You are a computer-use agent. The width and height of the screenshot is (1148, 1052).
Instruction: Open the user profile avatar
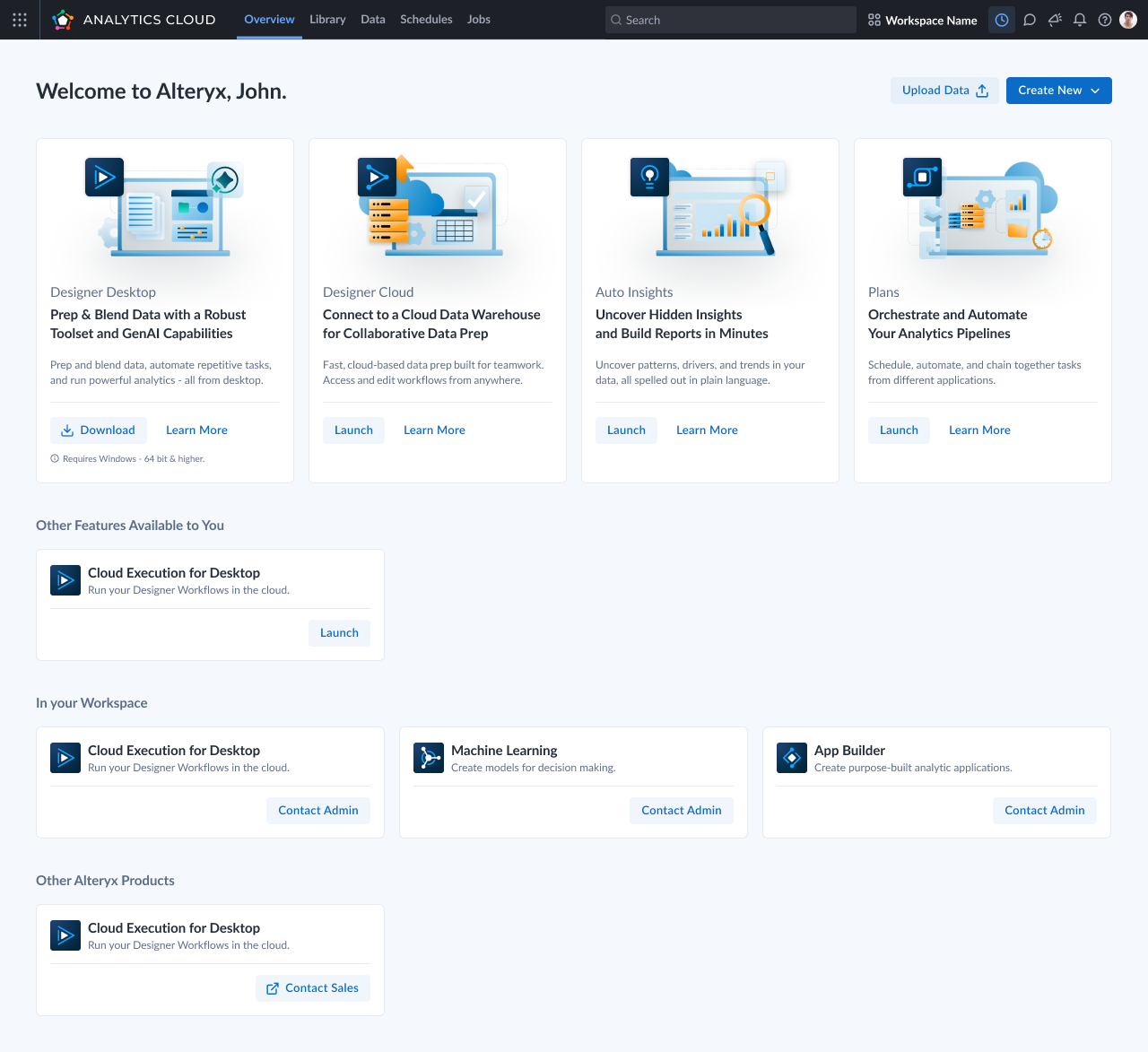coord(1128,20)
